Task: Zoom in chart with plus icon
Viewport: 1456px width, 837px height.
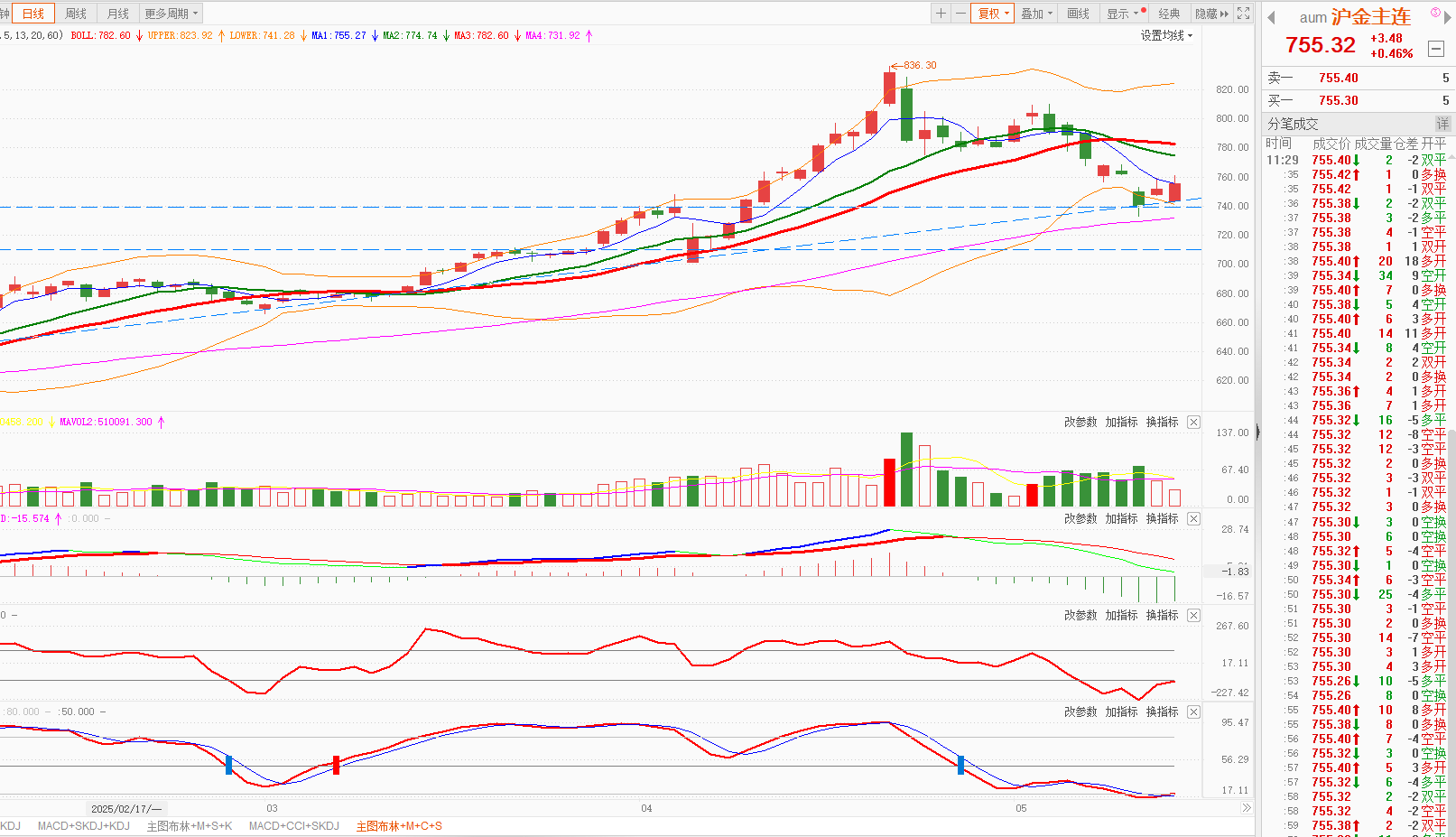Action: (941, 14)
